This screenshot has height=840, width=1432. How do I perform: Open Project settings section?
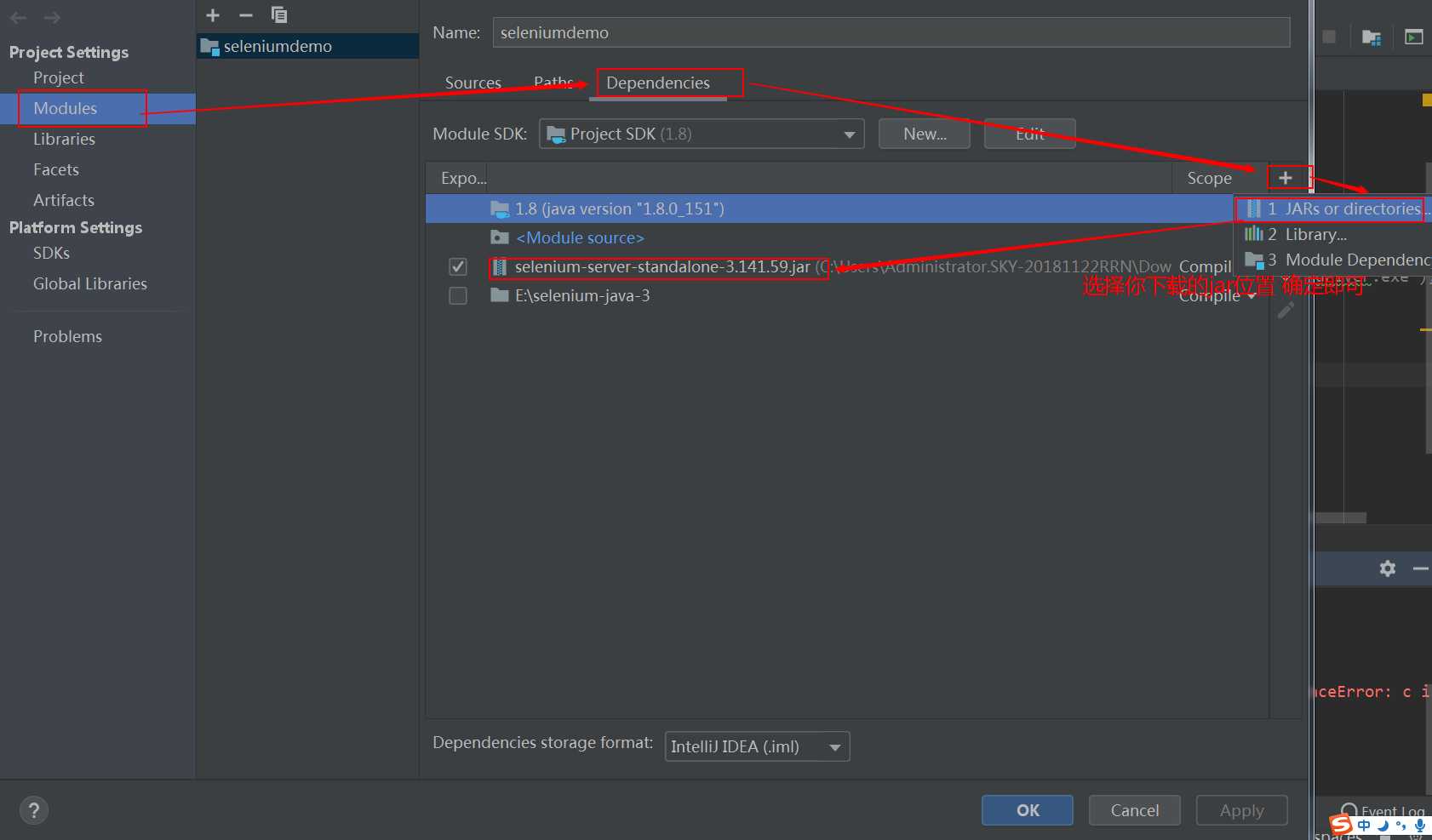point(59,77)
